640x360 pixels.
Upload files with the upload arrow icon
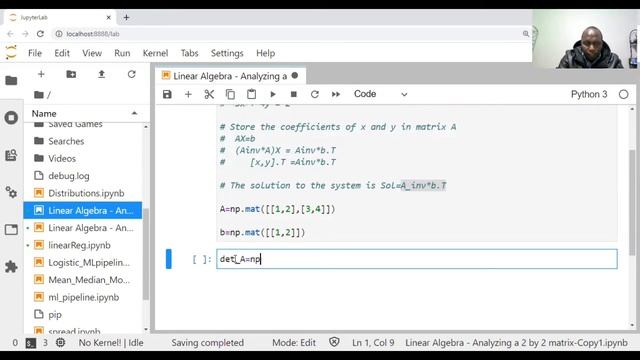coord(101,74)
